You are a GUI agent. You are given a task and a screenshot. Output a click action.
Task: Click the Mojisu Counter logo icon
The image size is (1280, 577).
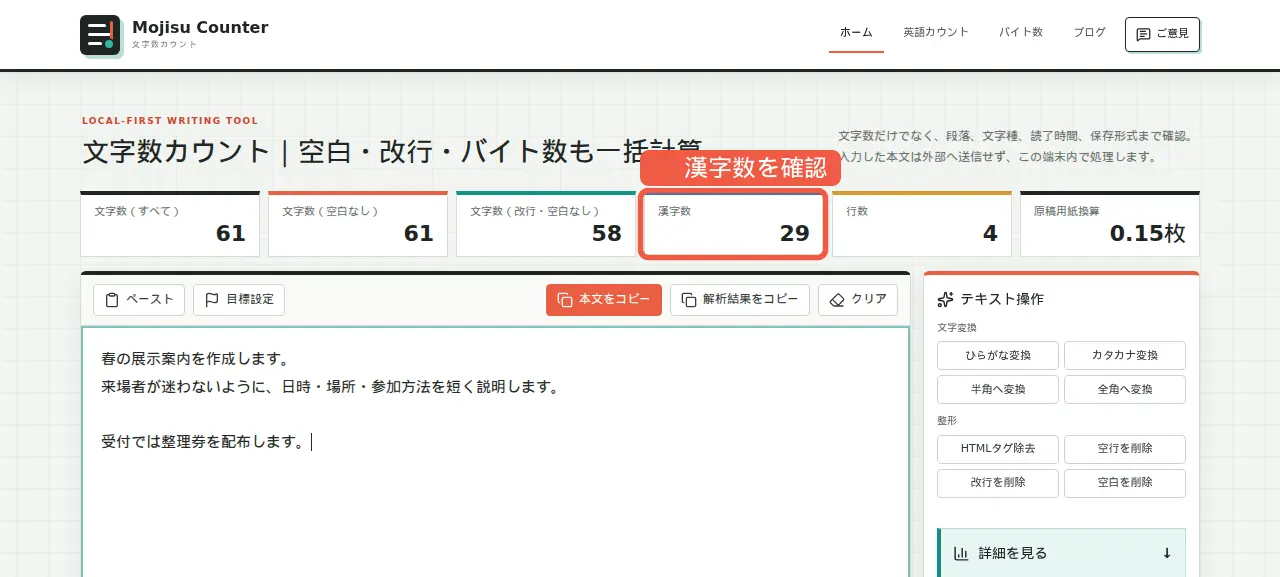click(x=100, y=35)
